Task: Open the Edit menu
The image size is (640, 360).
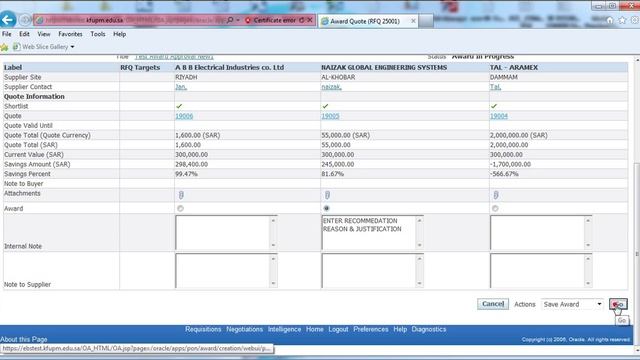Action: [x=24, y=34]
